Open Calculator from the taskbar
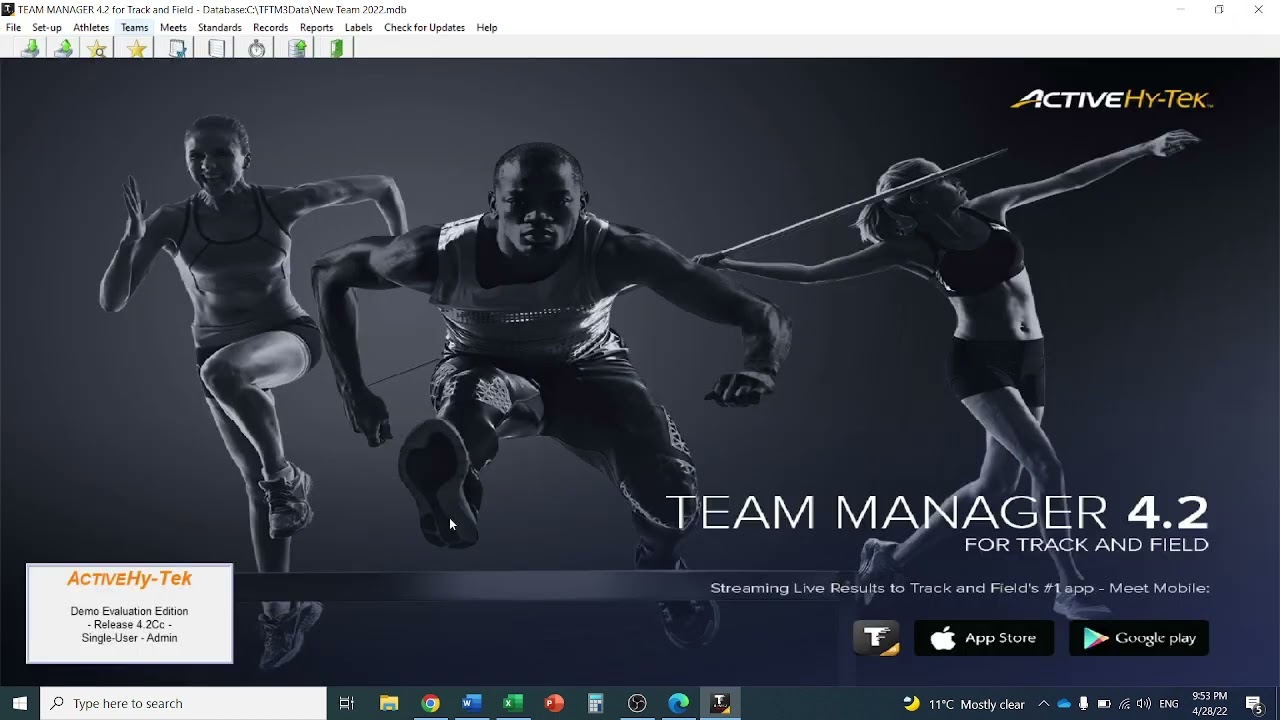Screen dimensions: 1280x720 pos(596,703)
